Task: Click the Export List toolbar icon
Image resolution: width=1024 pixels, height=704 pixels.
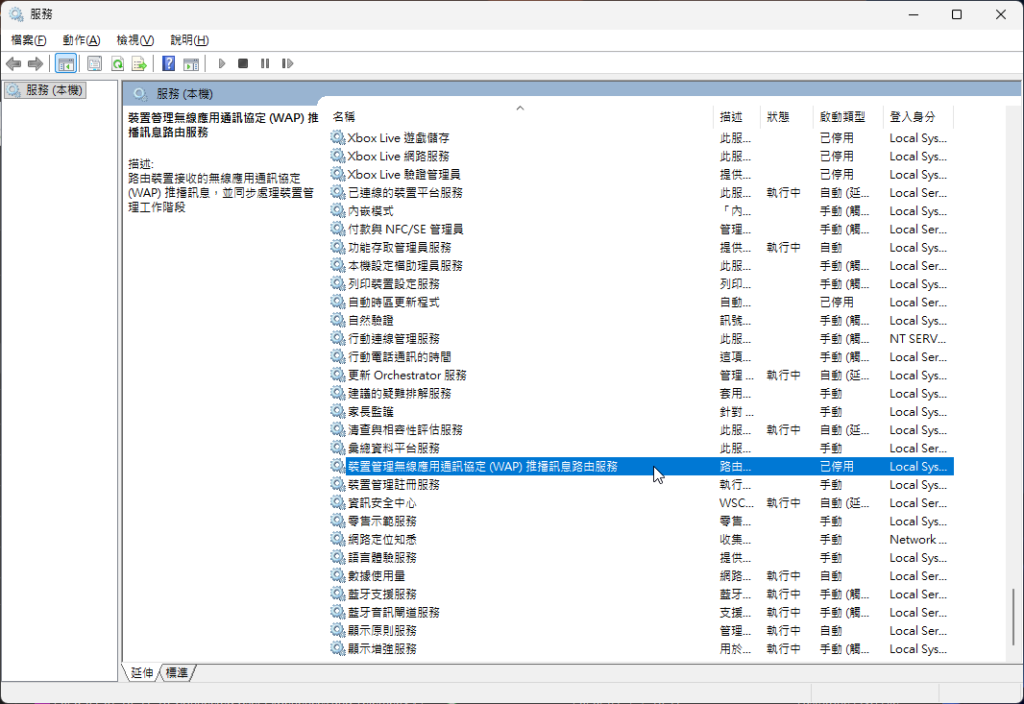Action: coord(139,64)
